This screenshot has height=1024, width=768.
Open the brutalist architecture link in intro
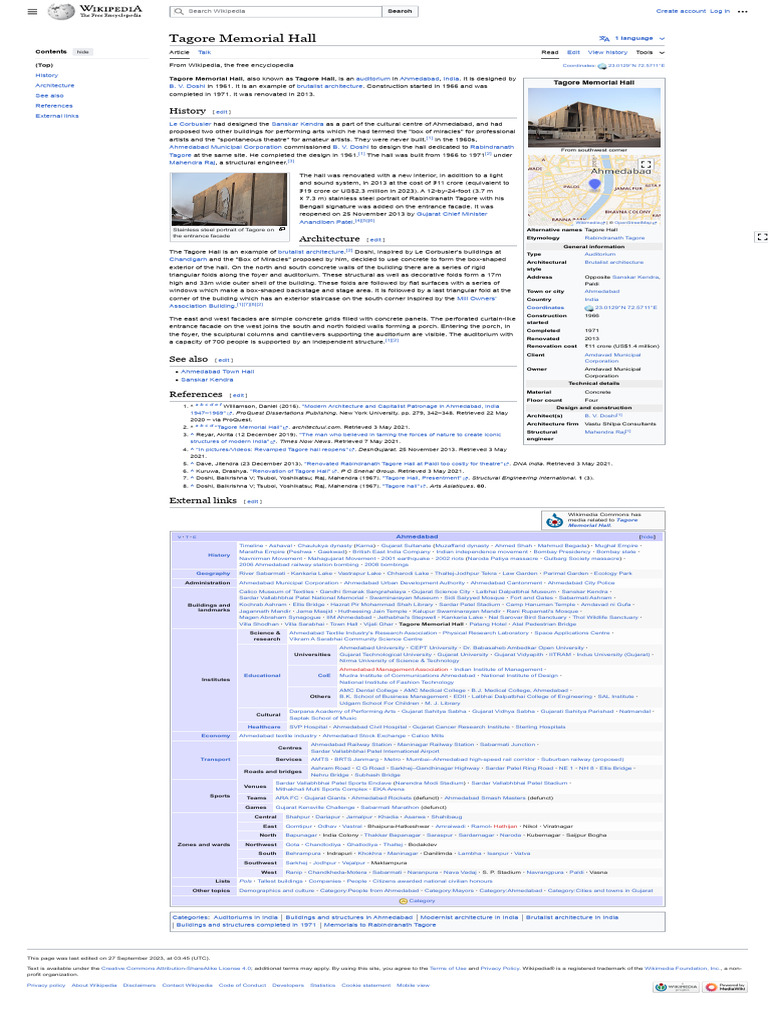329,86
